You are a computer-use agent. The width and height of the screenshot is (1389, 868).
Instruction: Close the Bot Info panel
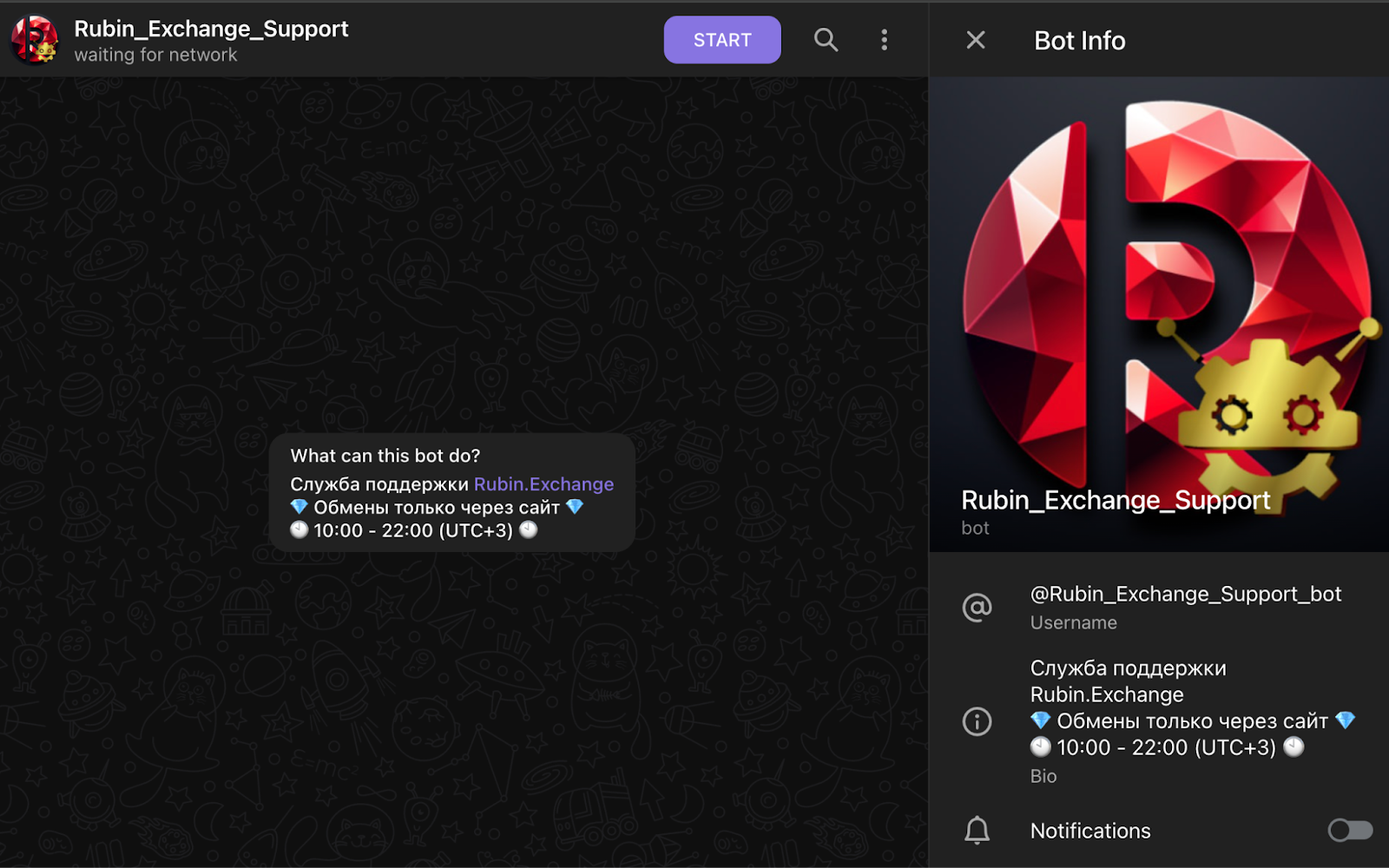coord(976,40)
